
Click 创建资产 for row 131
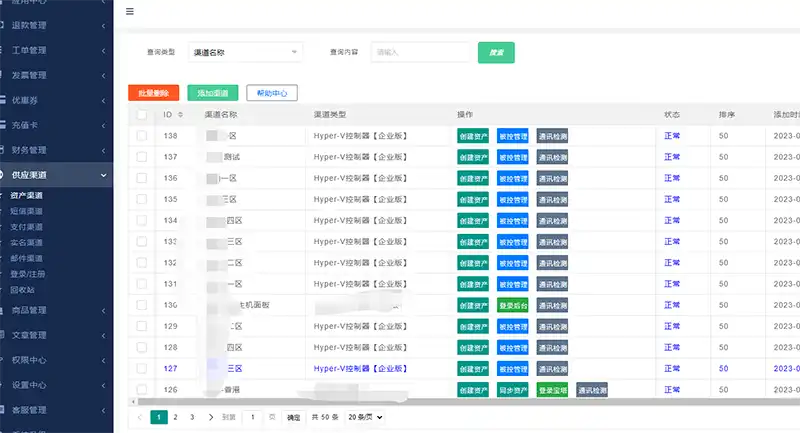pos(473,285)
